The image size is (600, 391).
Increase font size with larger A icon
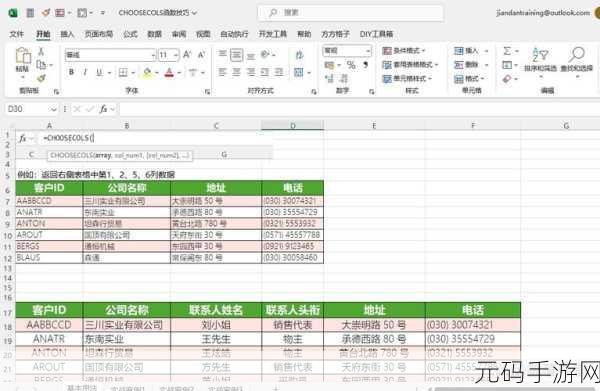point(187,55)
